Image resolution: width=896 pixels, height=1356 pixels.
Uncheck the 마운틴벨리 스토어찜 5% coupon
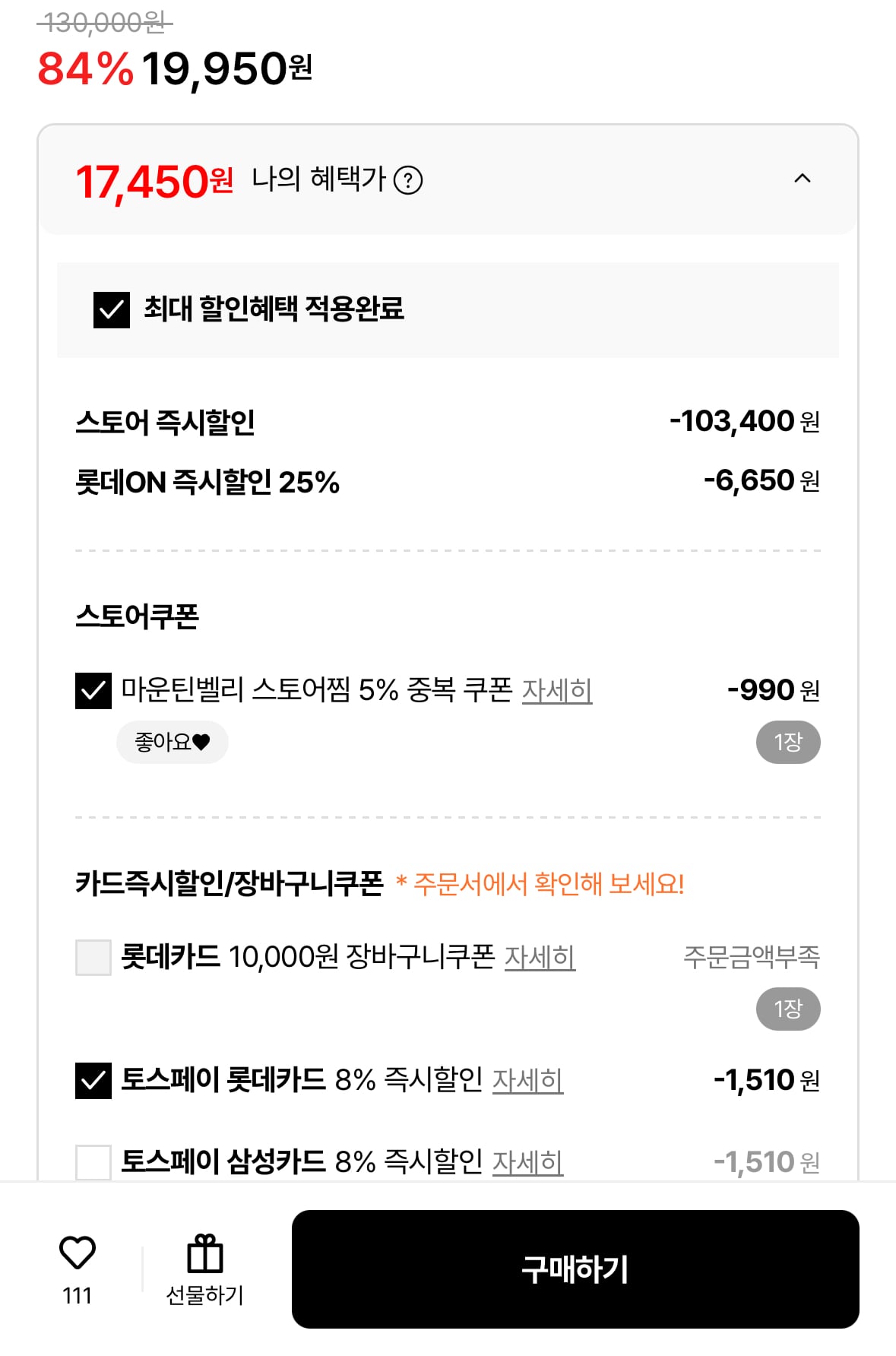(92, 690)
